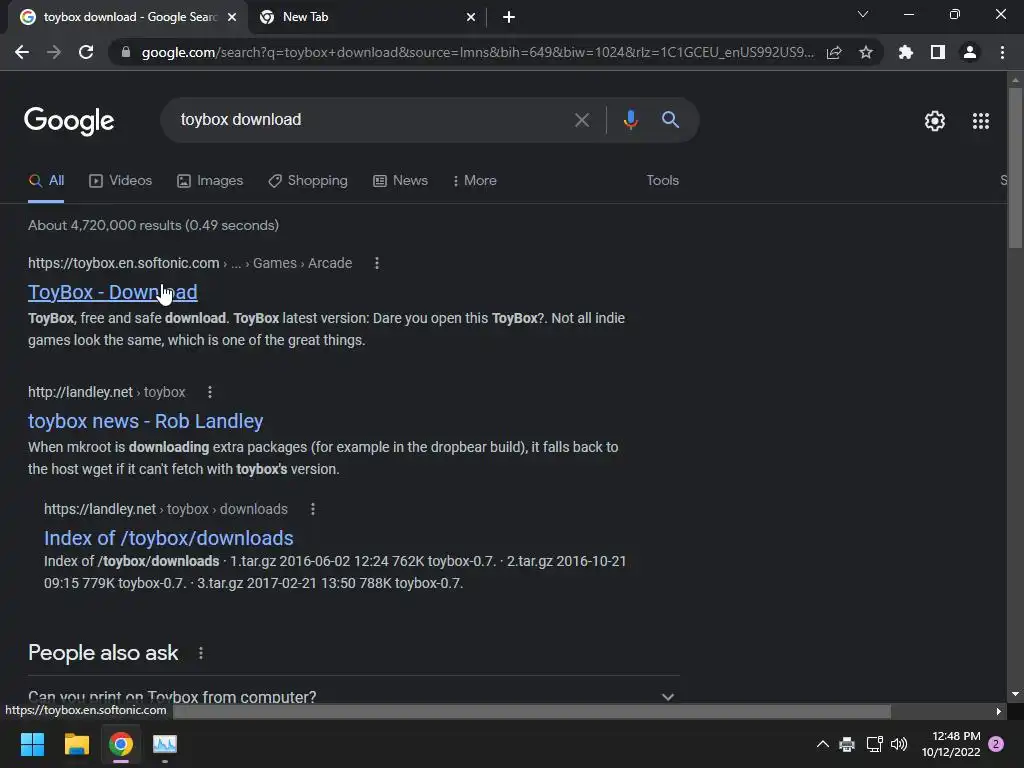Share this page icon in address bar
1024x768 pixels.
tap(834, 52)
